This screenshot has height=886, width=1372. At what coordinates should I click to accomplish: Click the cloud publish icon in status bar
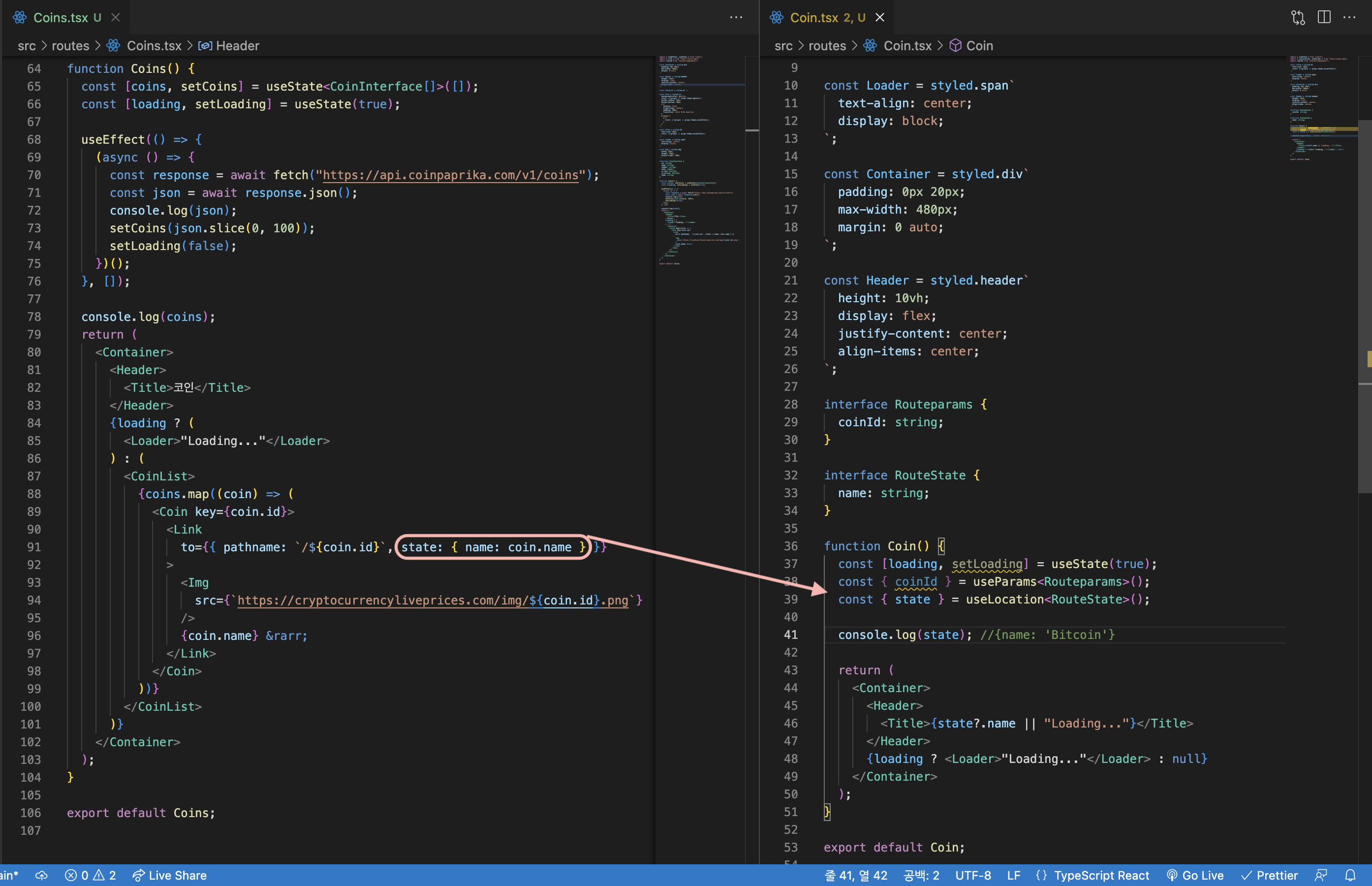pos(41,875)
